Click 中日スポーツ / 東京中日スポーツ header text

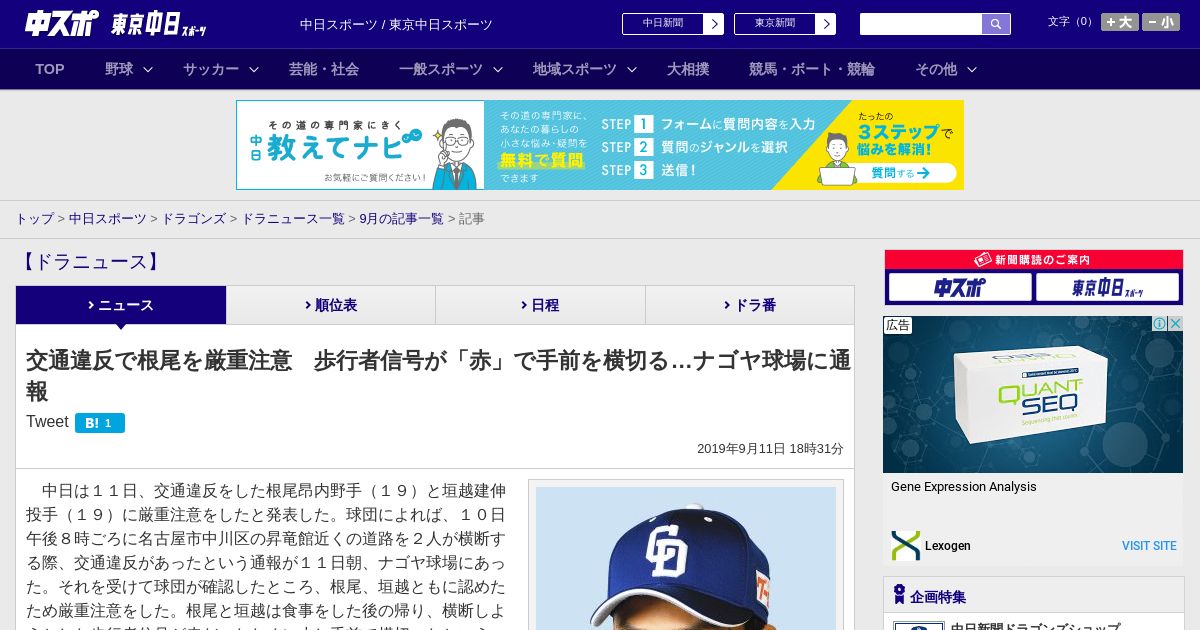pyautogui.click(x=396, y=24)
